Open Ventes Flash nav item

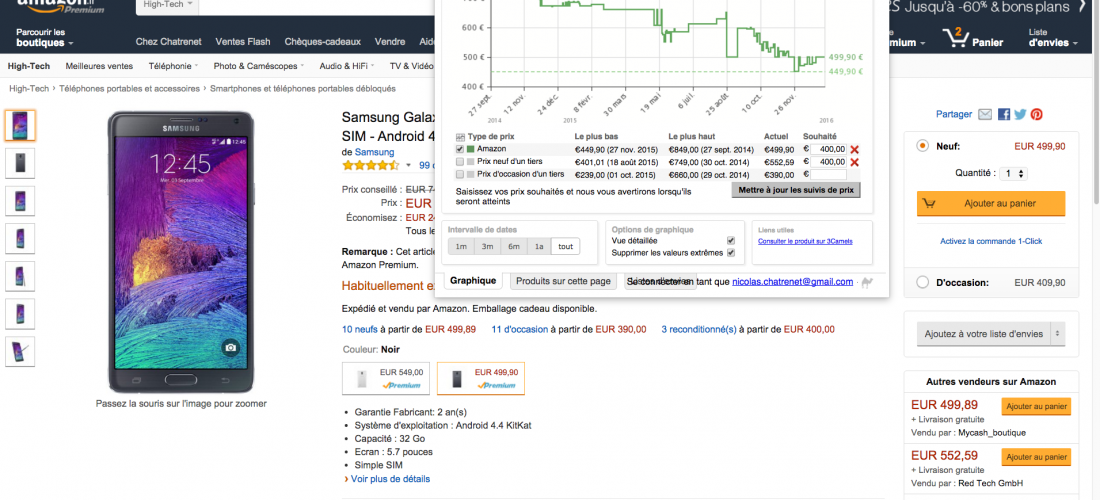click(x=243, y=41)
